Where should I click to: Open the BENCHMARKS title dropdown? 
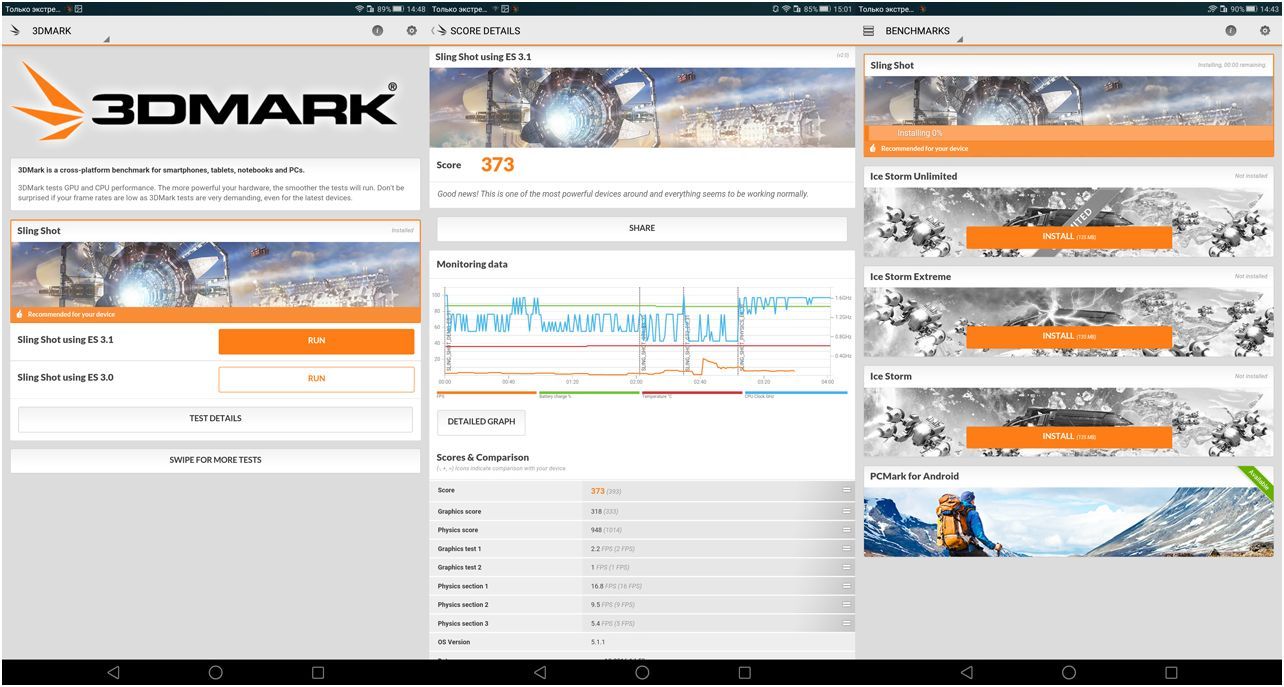click(920, 32)
